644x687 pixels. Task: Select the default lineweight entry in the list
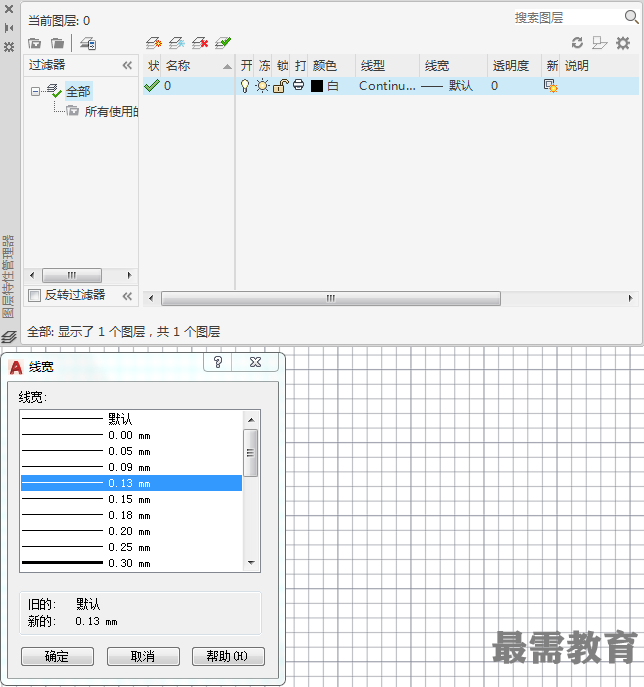131,419
